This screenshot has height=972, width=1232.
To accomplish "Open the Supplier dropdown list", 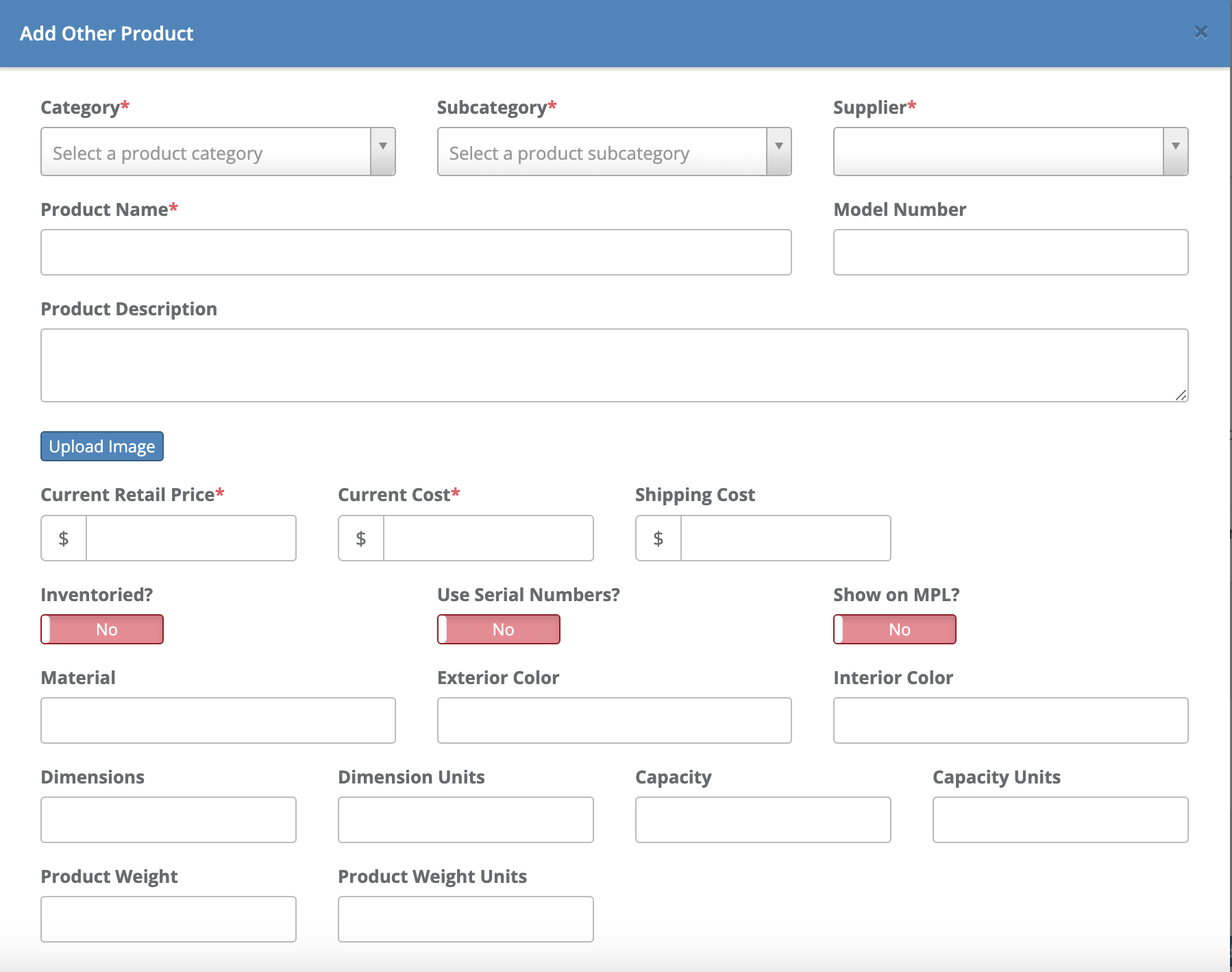I will tap(1010, 151).
